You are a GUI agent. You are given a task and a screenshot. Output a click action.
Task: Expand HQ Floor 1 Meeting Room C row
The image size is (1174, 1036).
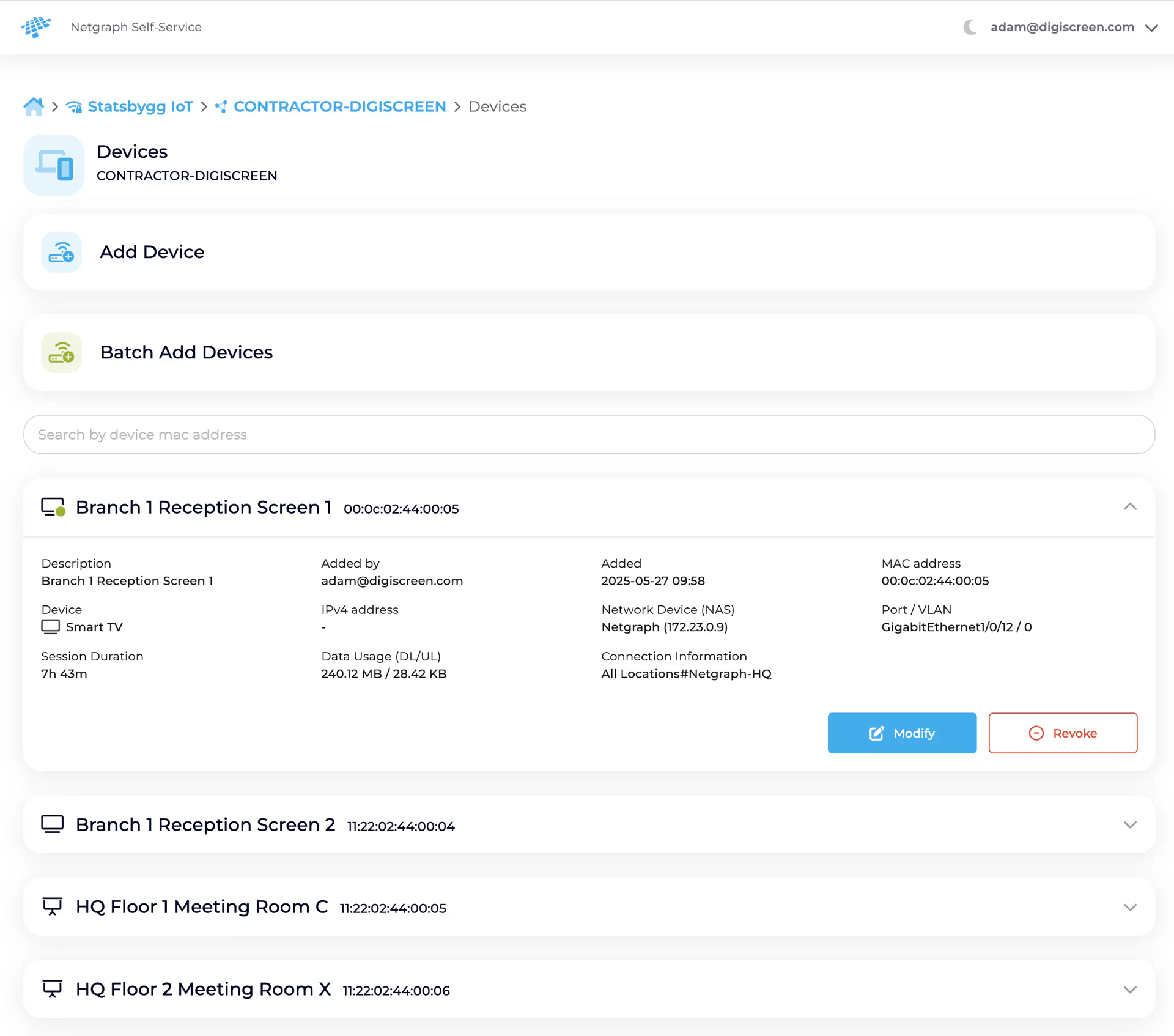click(589, 907)
